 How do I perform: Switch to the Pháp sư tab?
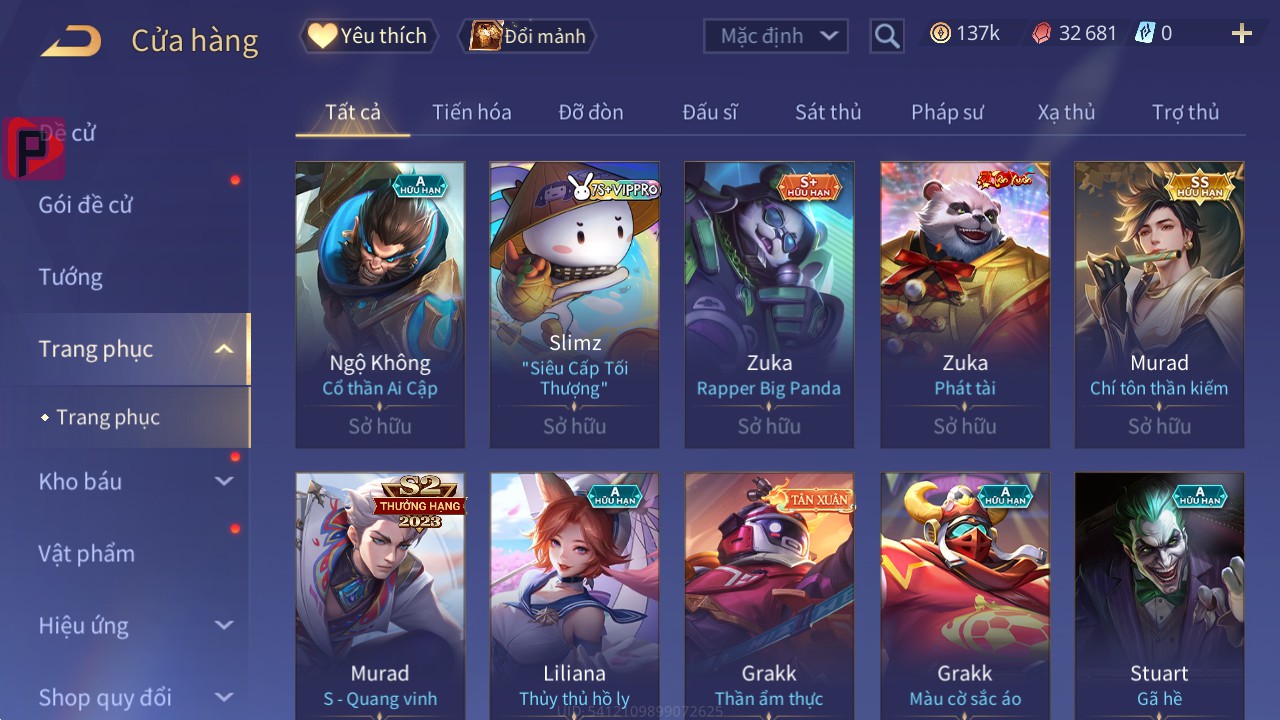(x=948, y=112)
